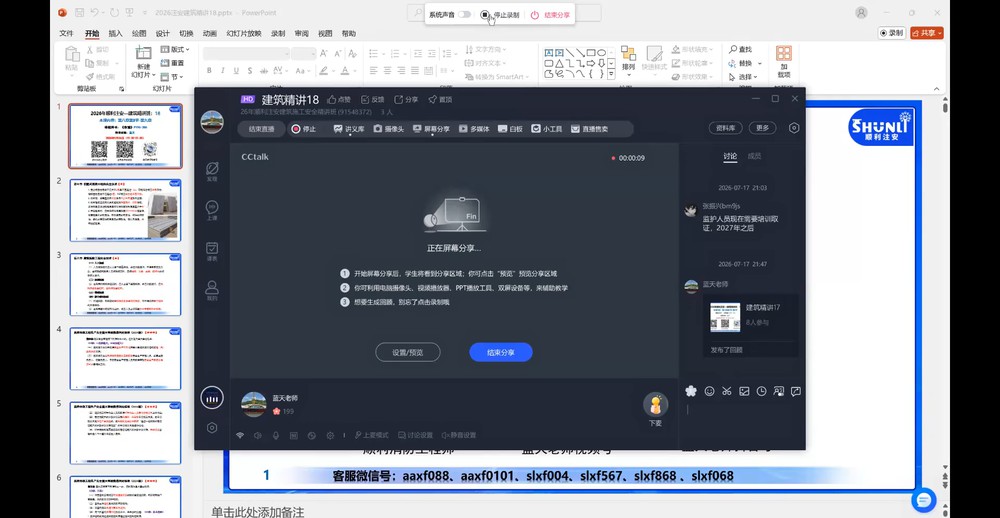The image size is (1000, 518).
Task: Click the 结束直播 button
Action: (261, 129)
